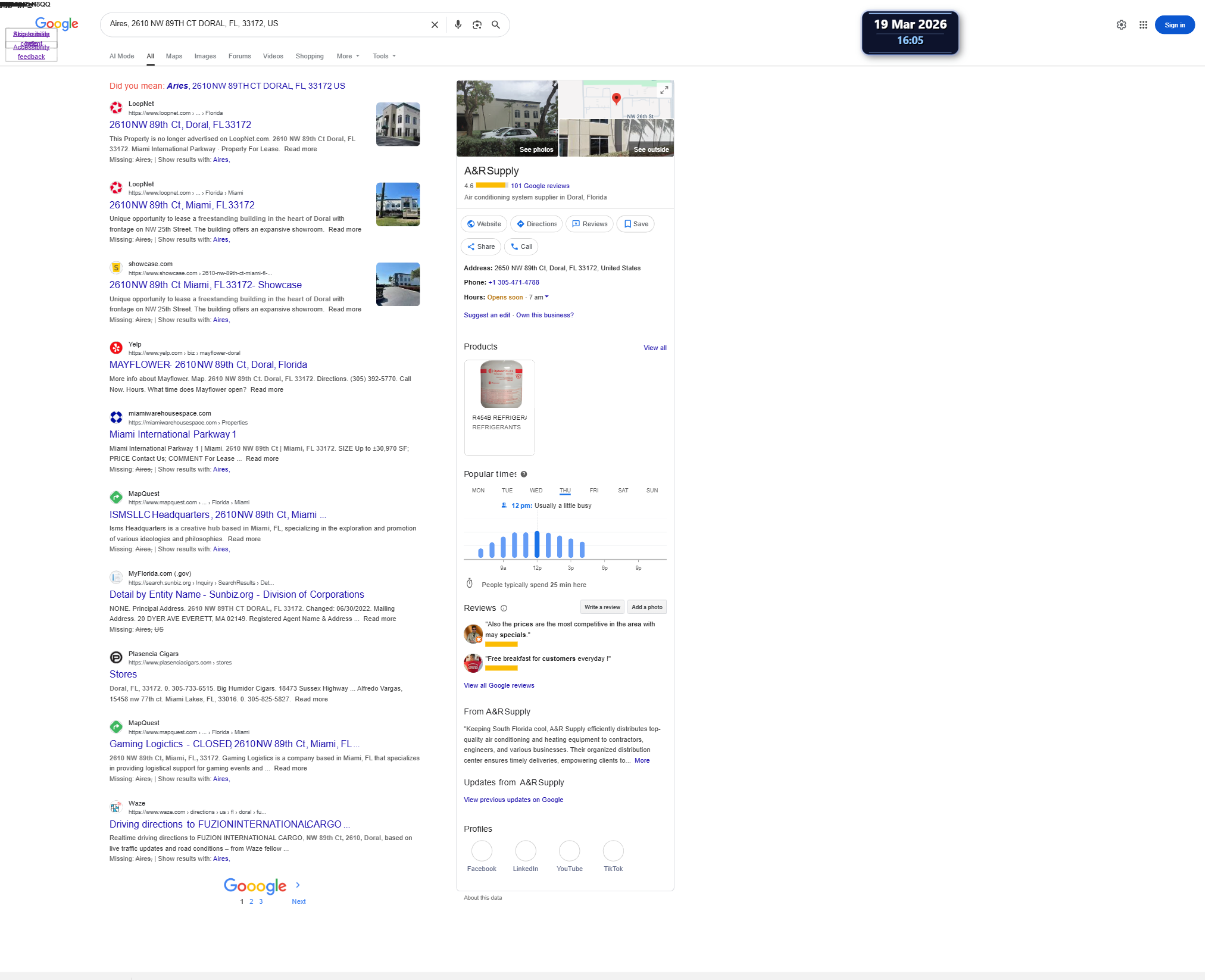Clear the search box with X icon
This screenshot has width=1212, height=980.
(x=435, y=24)
